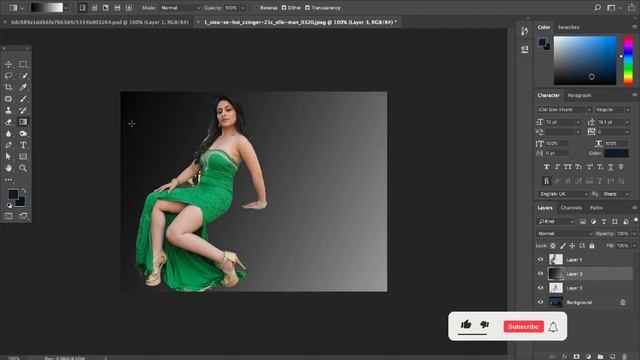Delete layer using the trash icon
The width and height of the screenshot is (640, 360).
click(x=624, y=356)
